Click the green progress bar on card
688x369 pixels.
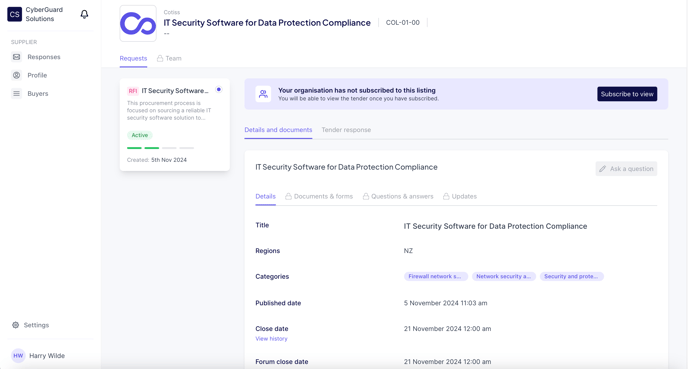tap(143, 148)
